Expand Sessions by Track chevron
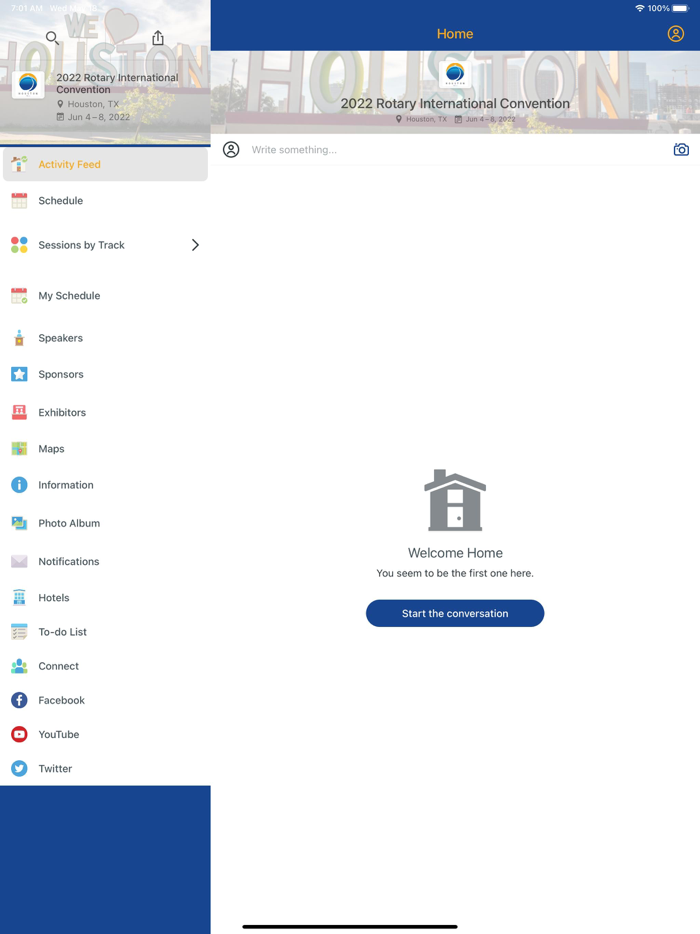 click(x=195, y=245)
